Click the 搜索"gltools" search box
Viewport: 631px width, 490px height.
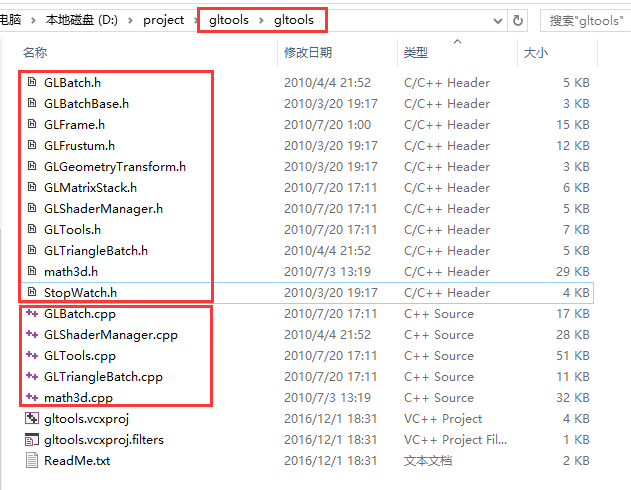click(x=586, y=21)
